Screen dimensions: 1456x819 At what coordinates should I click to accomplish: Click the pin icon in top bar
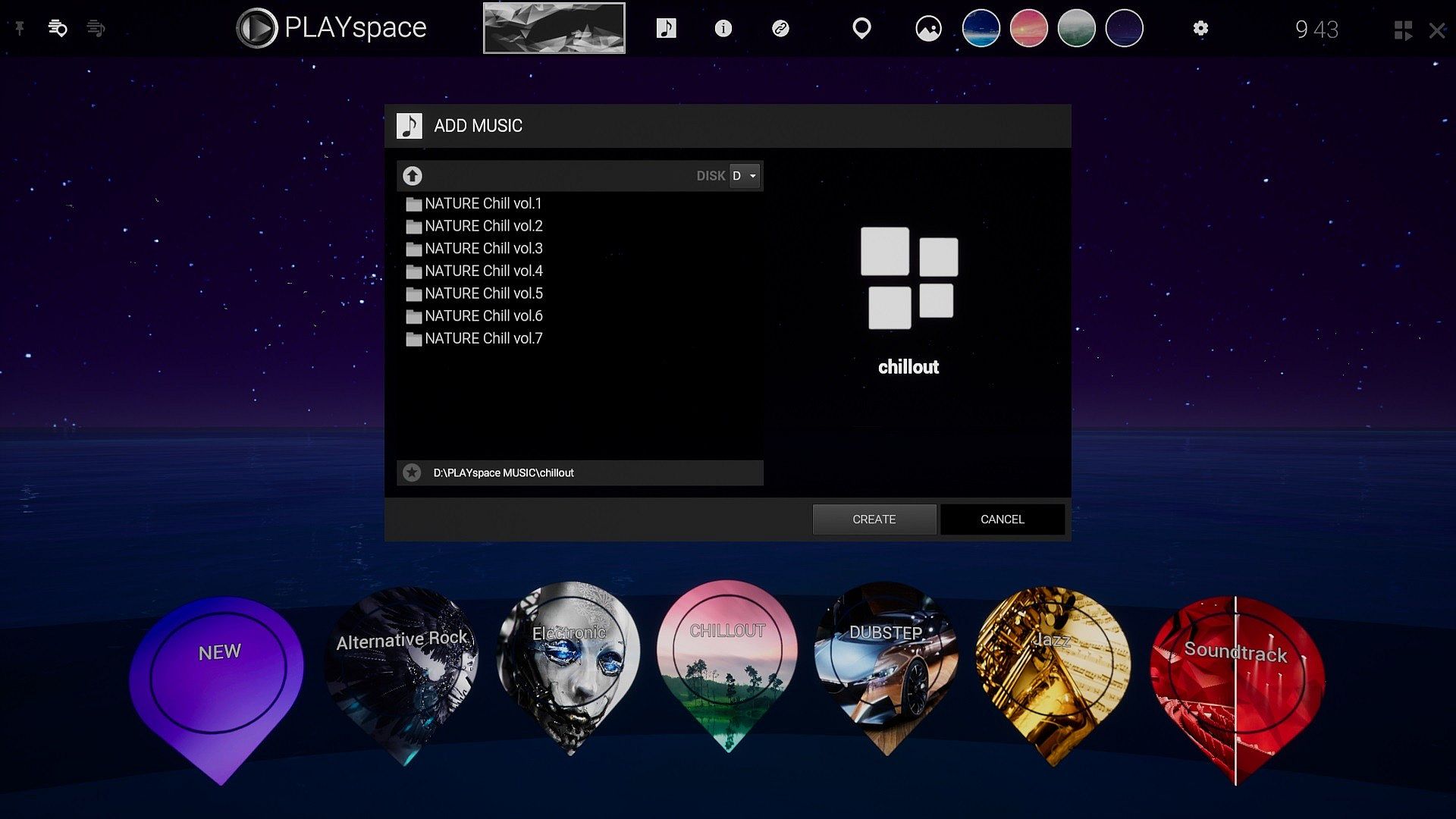(x=20, y=29)
